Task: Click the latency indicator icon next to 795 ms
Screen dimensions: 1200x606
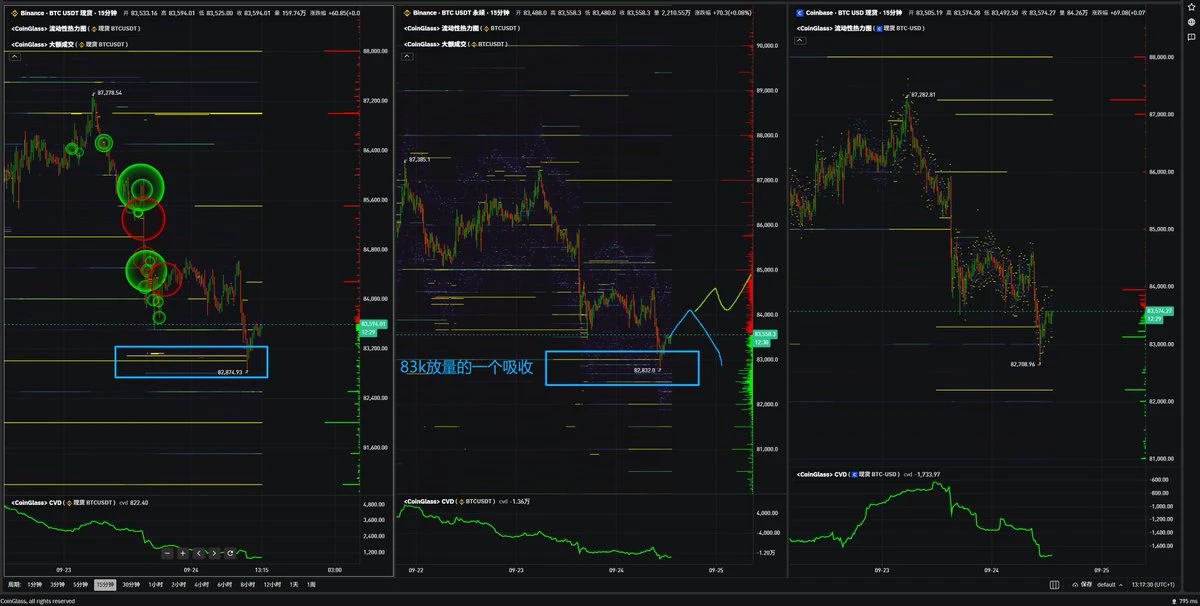Action: (1172, 599)
